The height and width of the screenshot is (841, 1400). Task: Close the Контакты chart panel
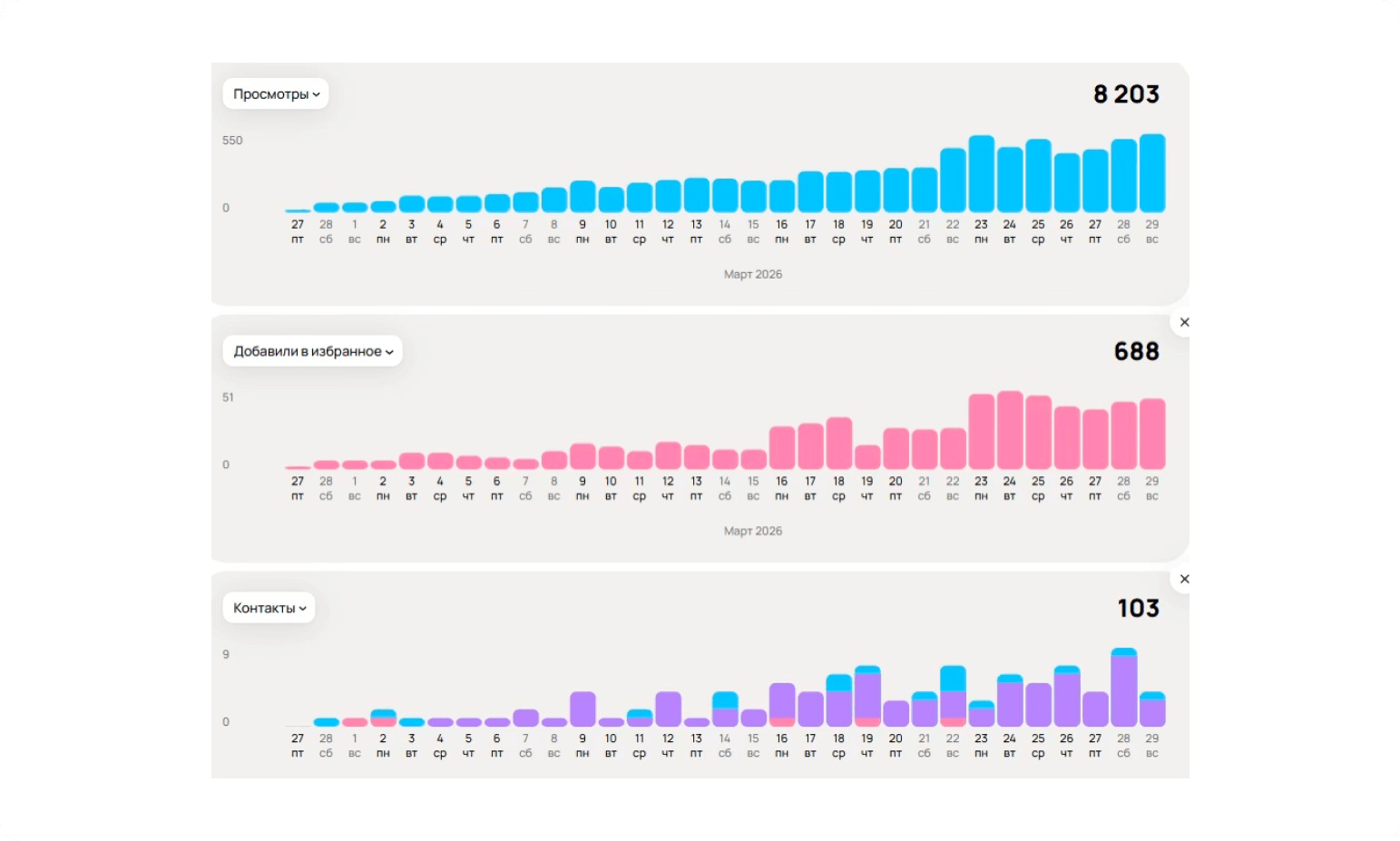[1184, 579]
